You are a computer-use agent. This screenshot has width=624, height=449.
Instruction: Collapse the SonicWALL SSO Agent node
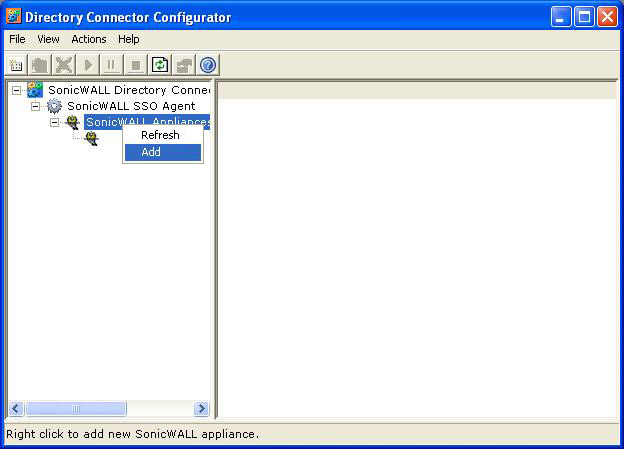click(x=36, y=106)
